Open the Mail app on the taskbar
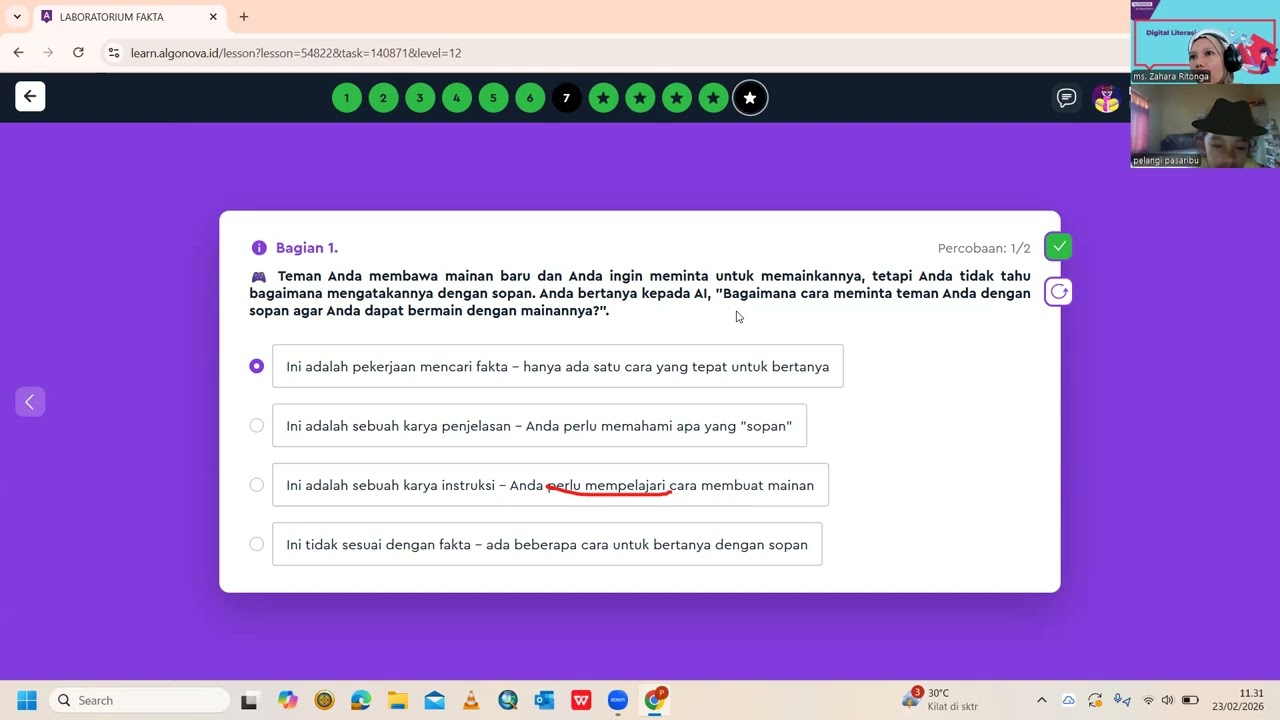 coord(434,700)
